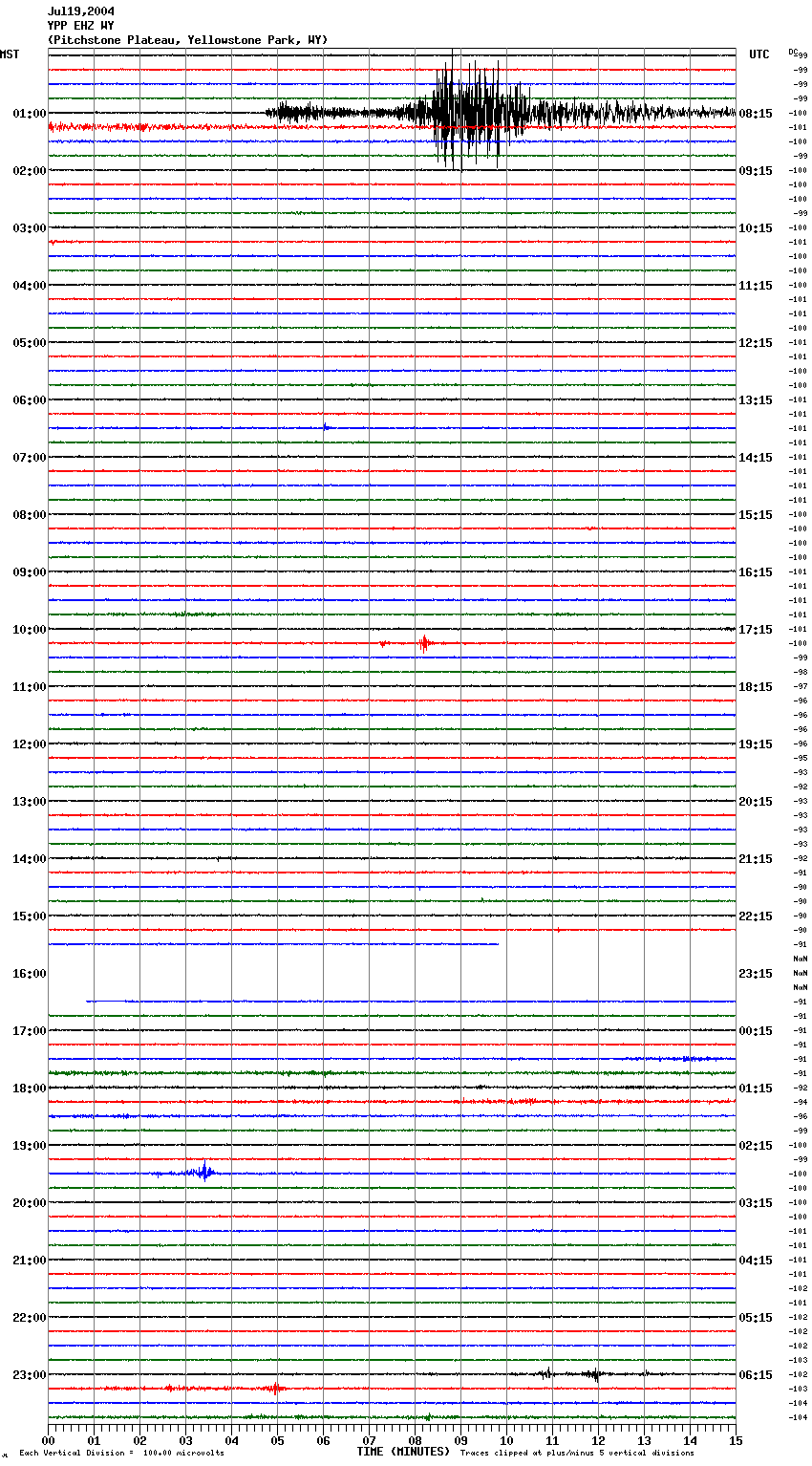Click the "Traces clipped at plus/minus 5 vertical divisions" note
Image resolution: width=812 pixels, height=1466 pixels.
(577, 1454)
